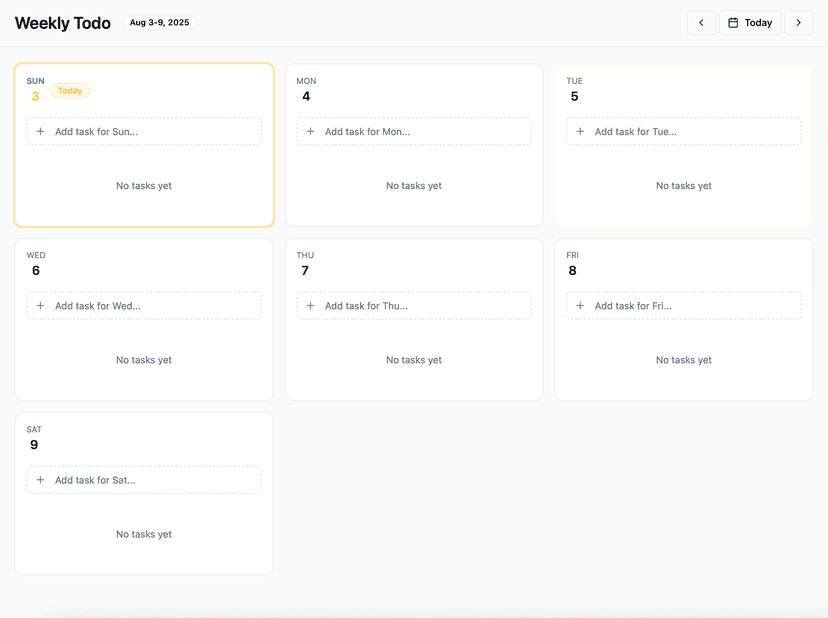The height and width of the screenshot is (618, 828).
Task: Click the 'Aug 3-9, 2025' date range badge
Action: click(159, 23)
